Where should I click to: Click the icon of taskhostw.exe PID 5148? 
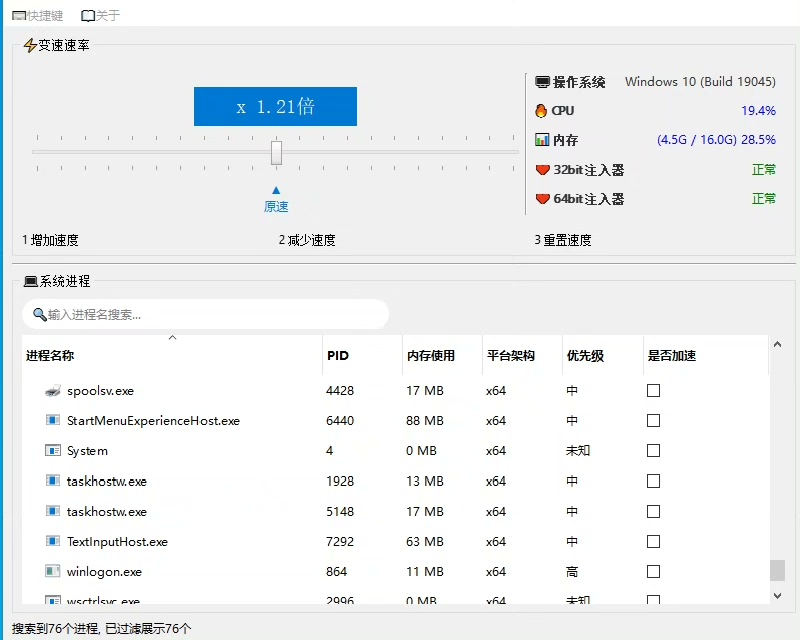pyautogui.click(x=53, y=511)
